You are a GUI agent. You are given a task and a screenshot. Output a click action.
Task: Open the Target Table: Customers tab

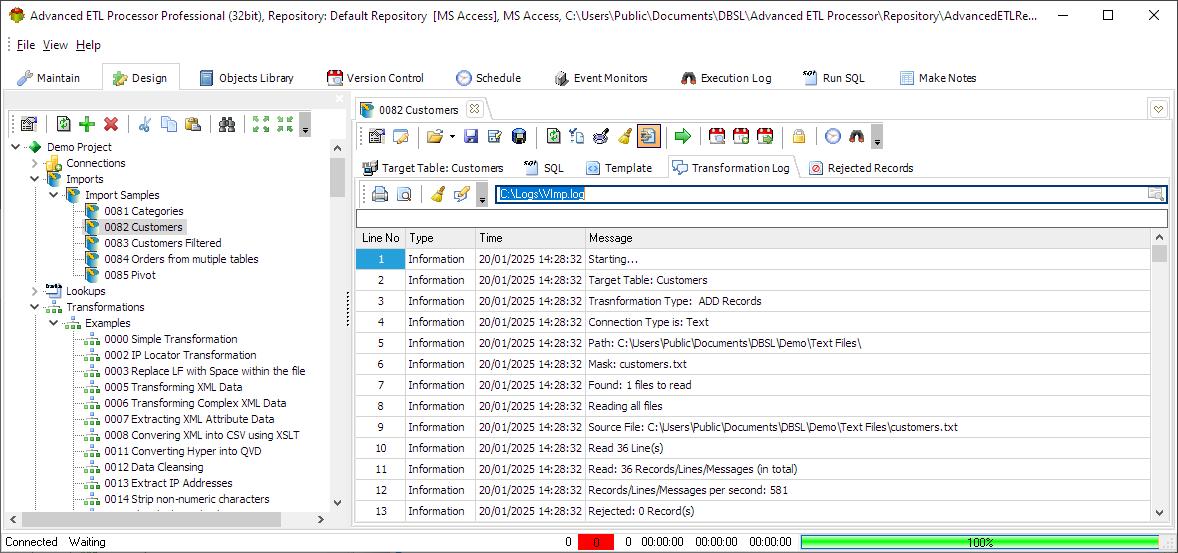tap(433, 168)
